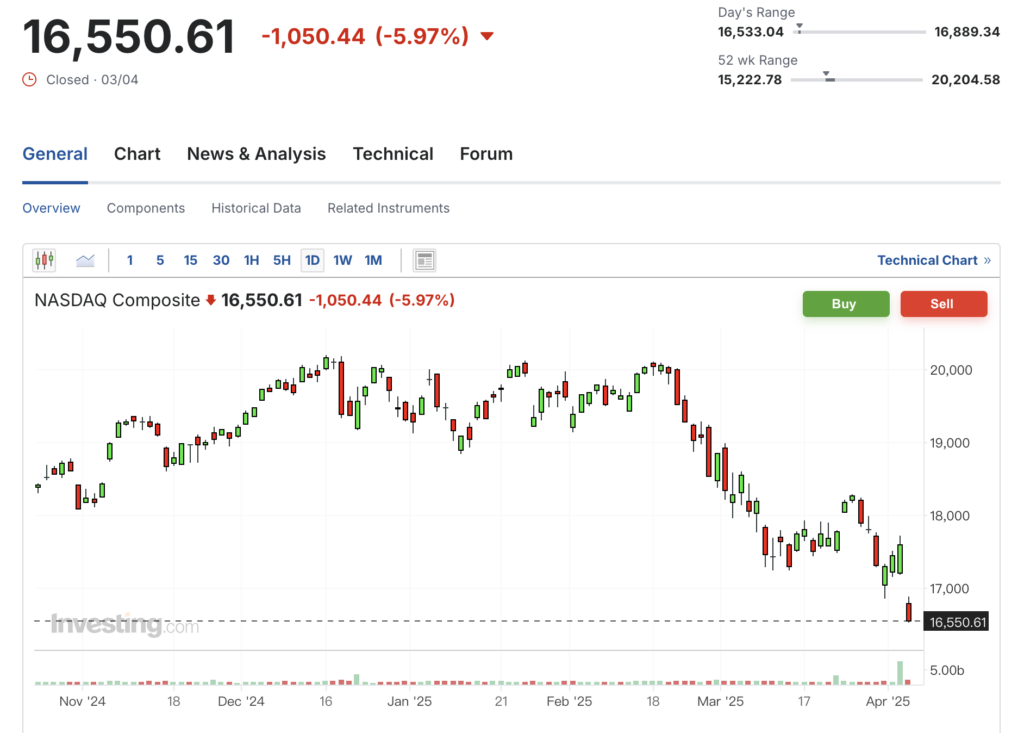Select the 15 minute interval
Image resolution: width=1024 pixels, height=733 pixels.
[190, 261]
